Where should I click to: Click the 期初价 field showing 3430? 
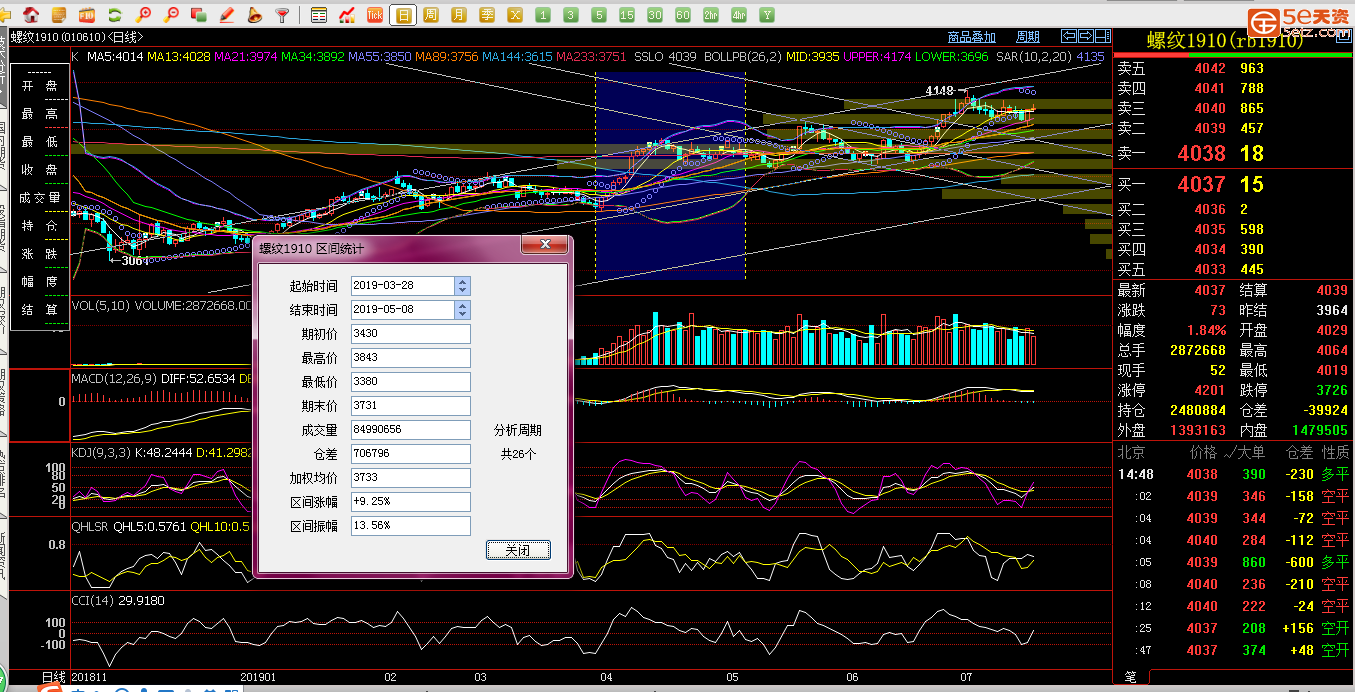(x=411, y=334)
